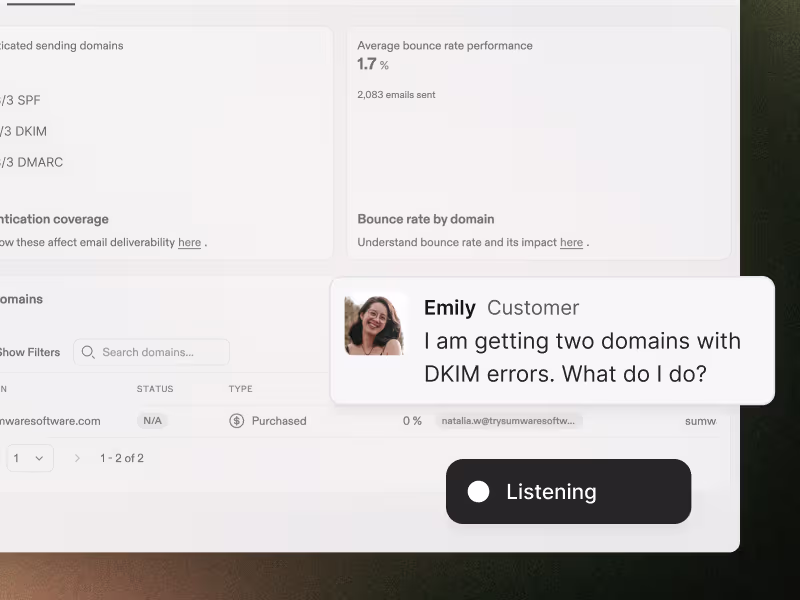The image size is (800, 600).
Task: Click the 'Purchased' type label
Action: pos(279,421)
